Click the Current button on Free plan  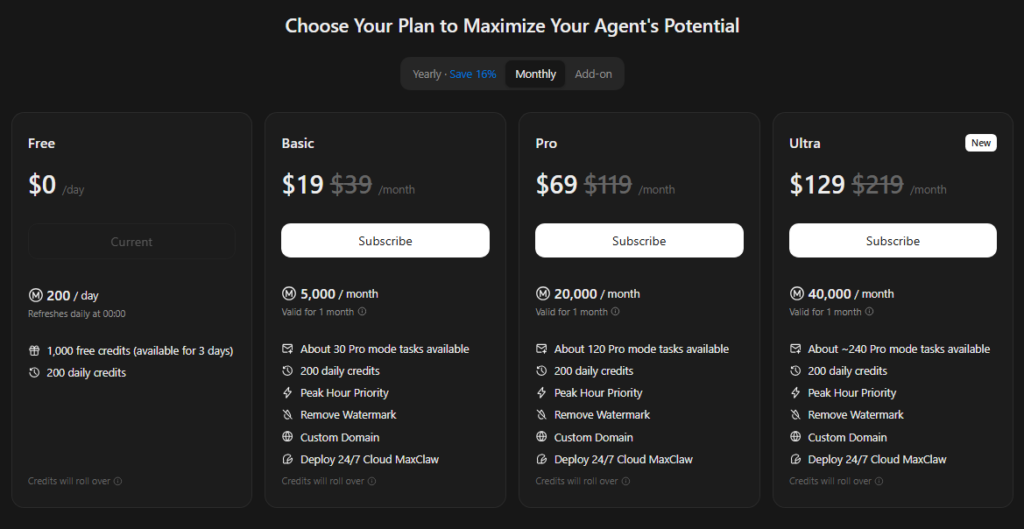(131, 242)
